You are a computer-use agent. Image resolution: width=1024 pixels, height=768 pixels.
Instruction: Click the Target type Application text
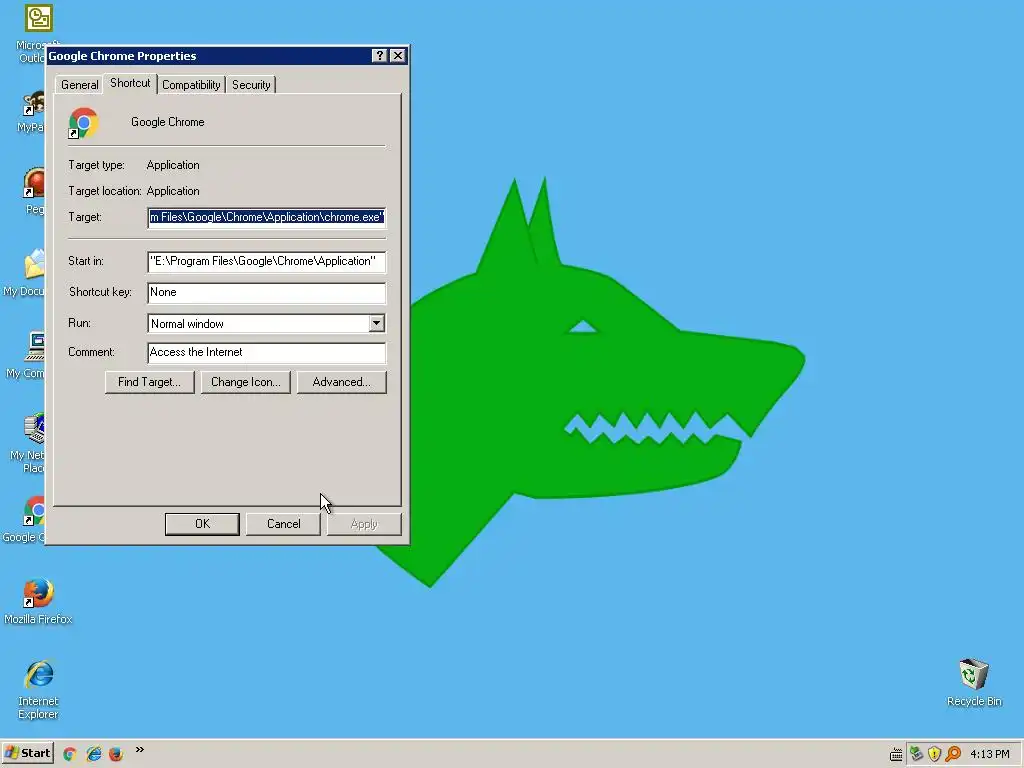pyautogui.click(x=173, y=165)
